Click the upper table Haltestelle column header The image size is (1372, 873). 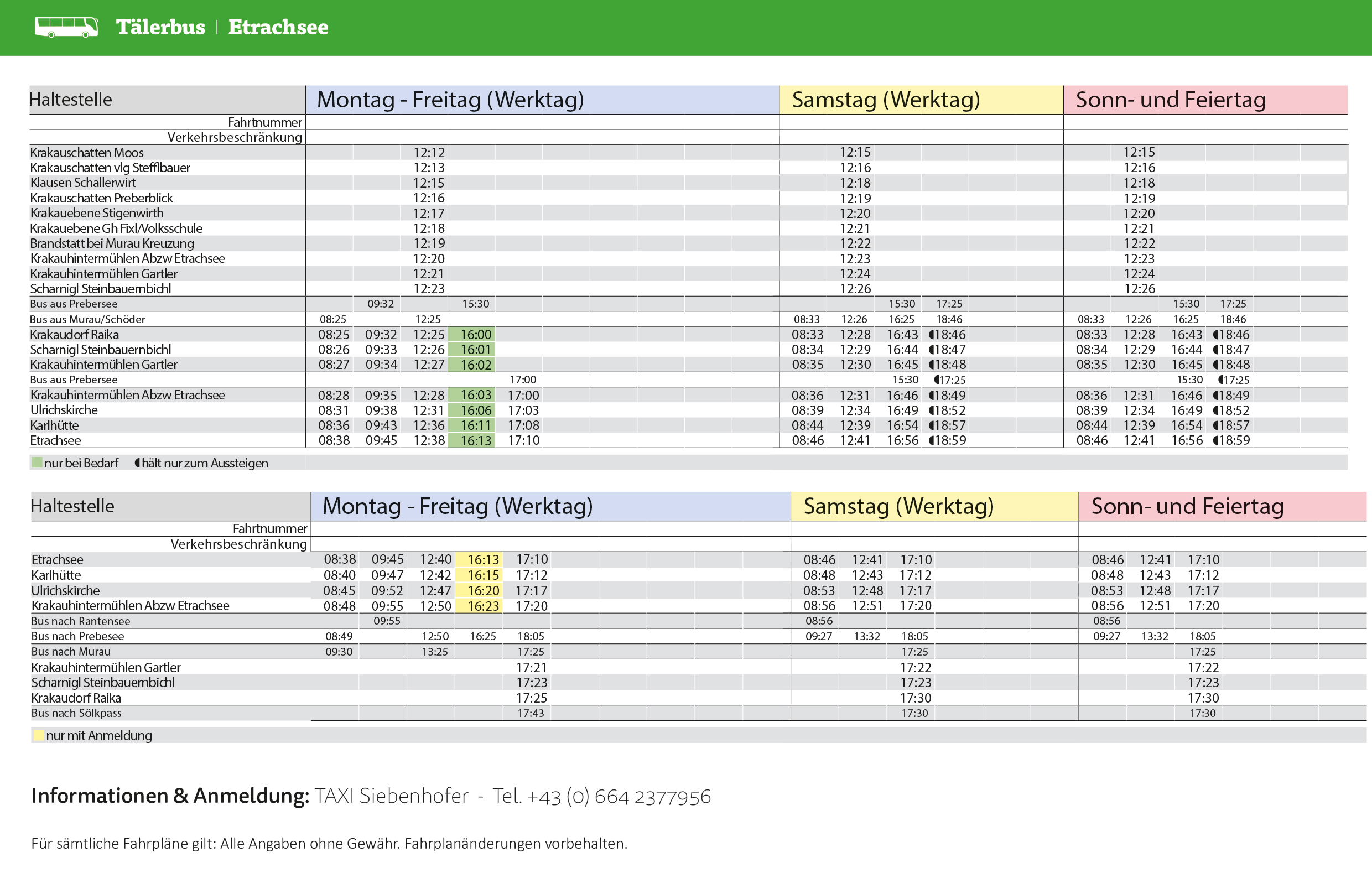tap(71, 100)
